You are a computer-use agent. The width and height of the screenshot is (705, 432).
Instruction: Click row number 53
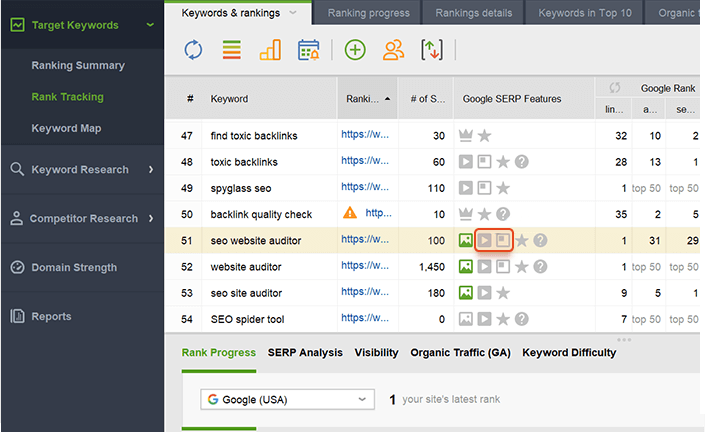coord(187,293)
